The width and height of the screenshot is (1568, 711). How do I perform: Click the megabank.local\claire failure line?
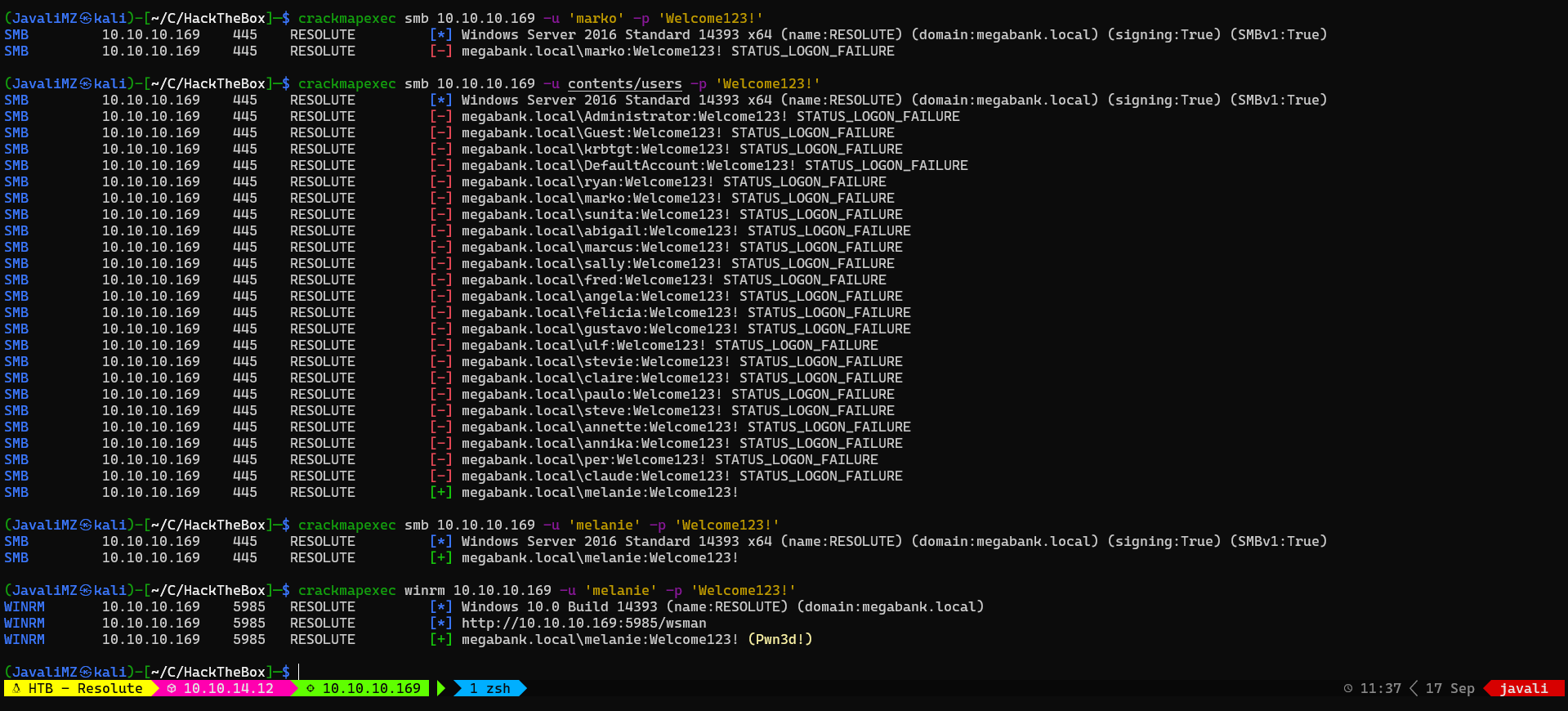682,378
